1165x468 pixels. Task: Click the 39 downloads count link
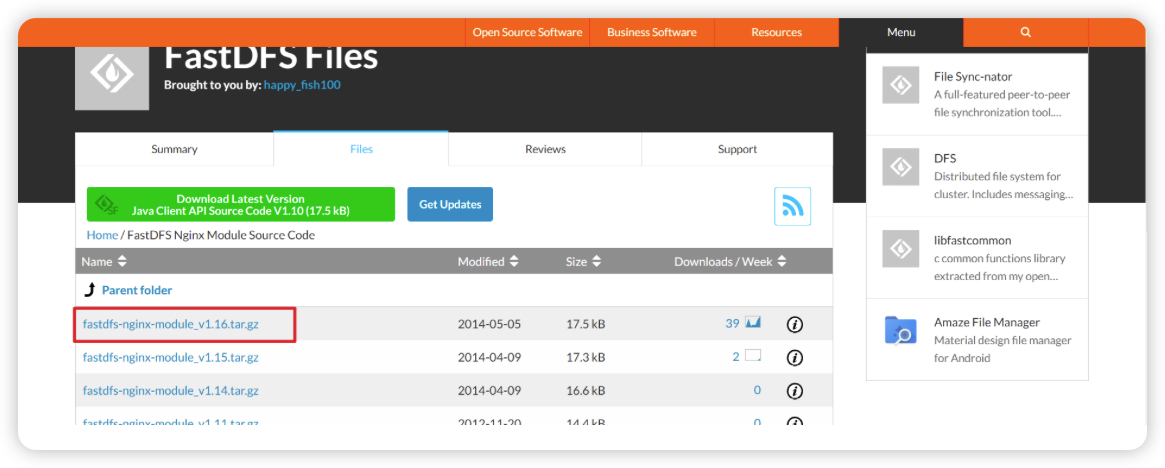(x=733, y=323)
